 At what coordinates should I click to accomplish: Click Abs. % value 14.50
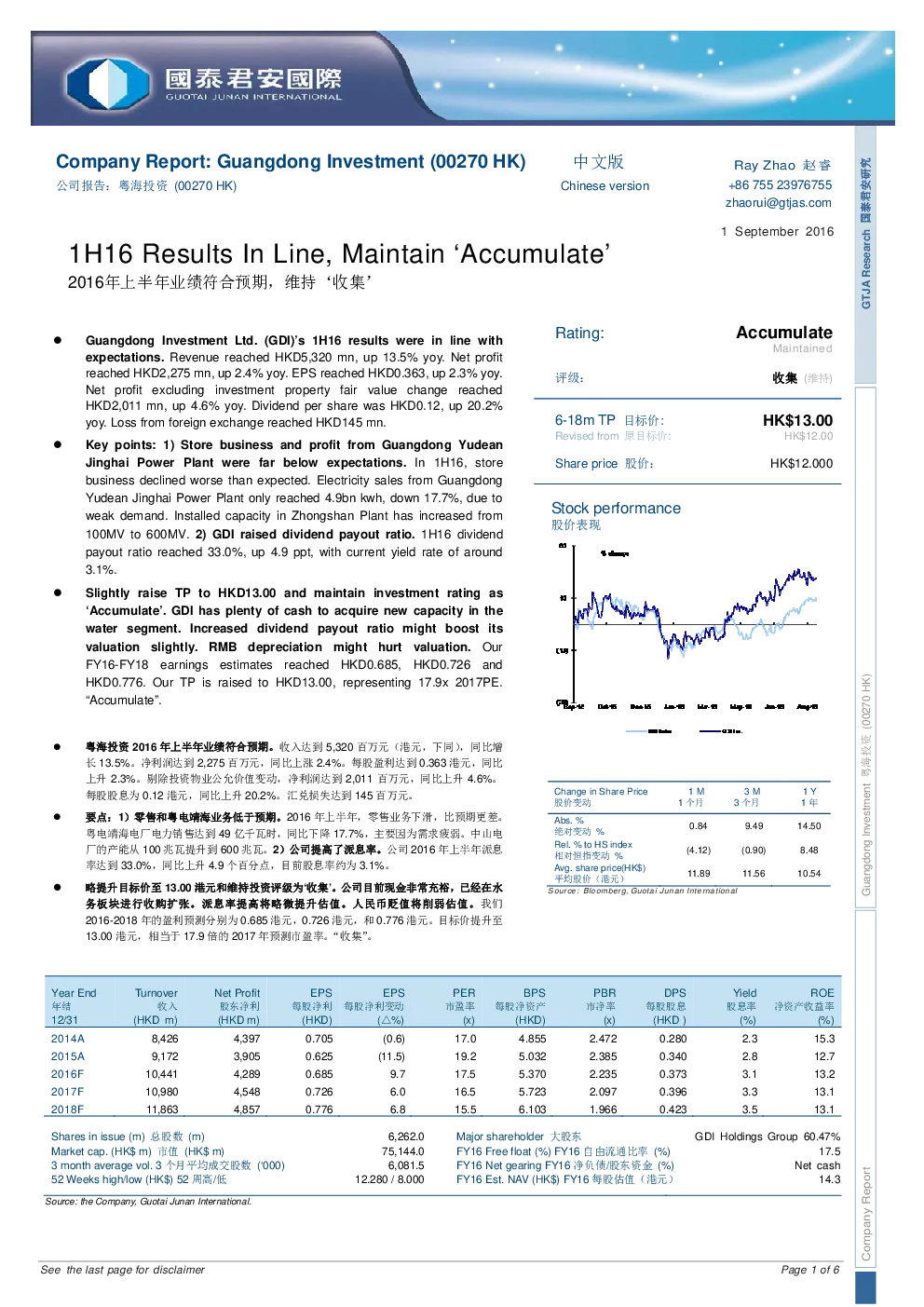pos(808,826)
